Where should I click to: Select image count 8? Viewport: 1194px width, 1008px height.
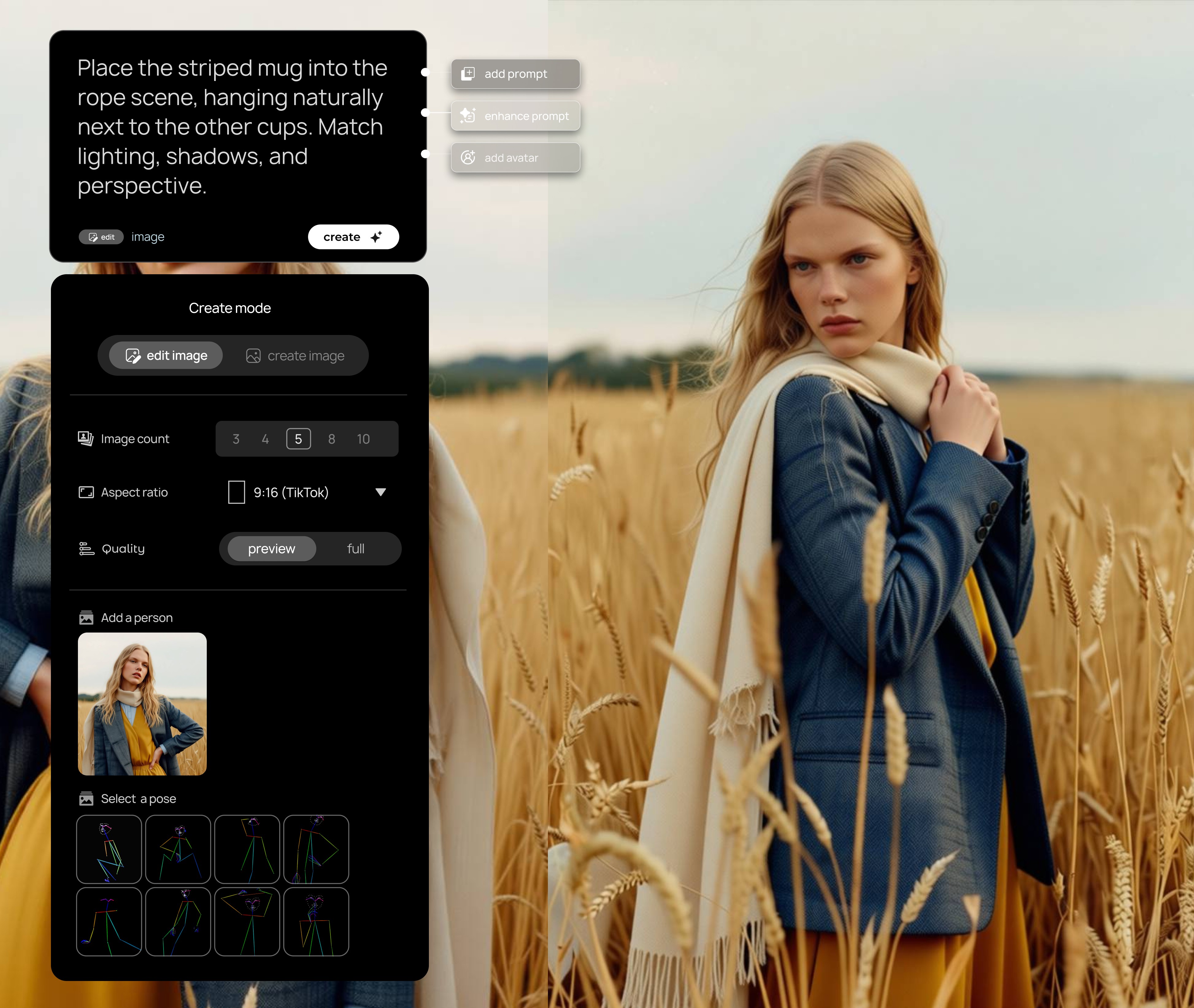pyautogui.click(x=332, y=439)
